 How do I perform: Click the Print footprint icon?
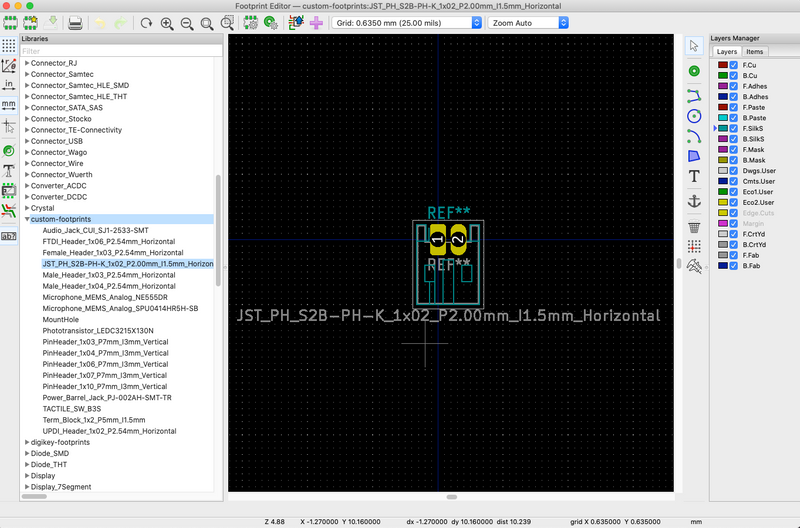click(x=75, y=22)
